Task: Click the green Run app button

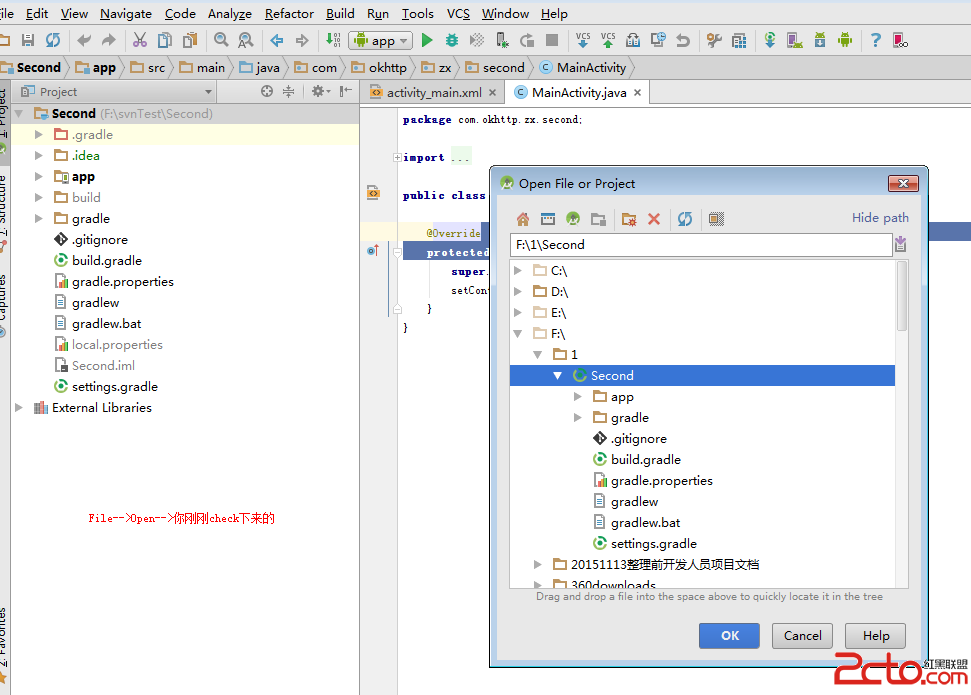Action: [427, 41]
